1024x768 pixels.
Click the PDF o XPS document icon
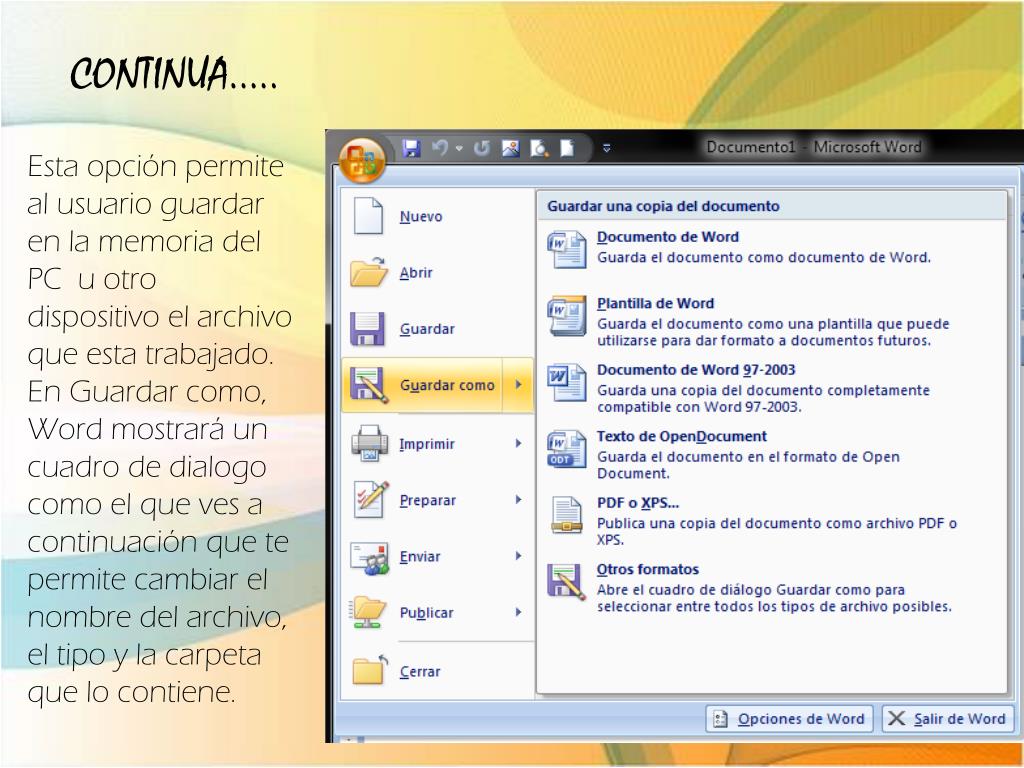tap(566, 515)
